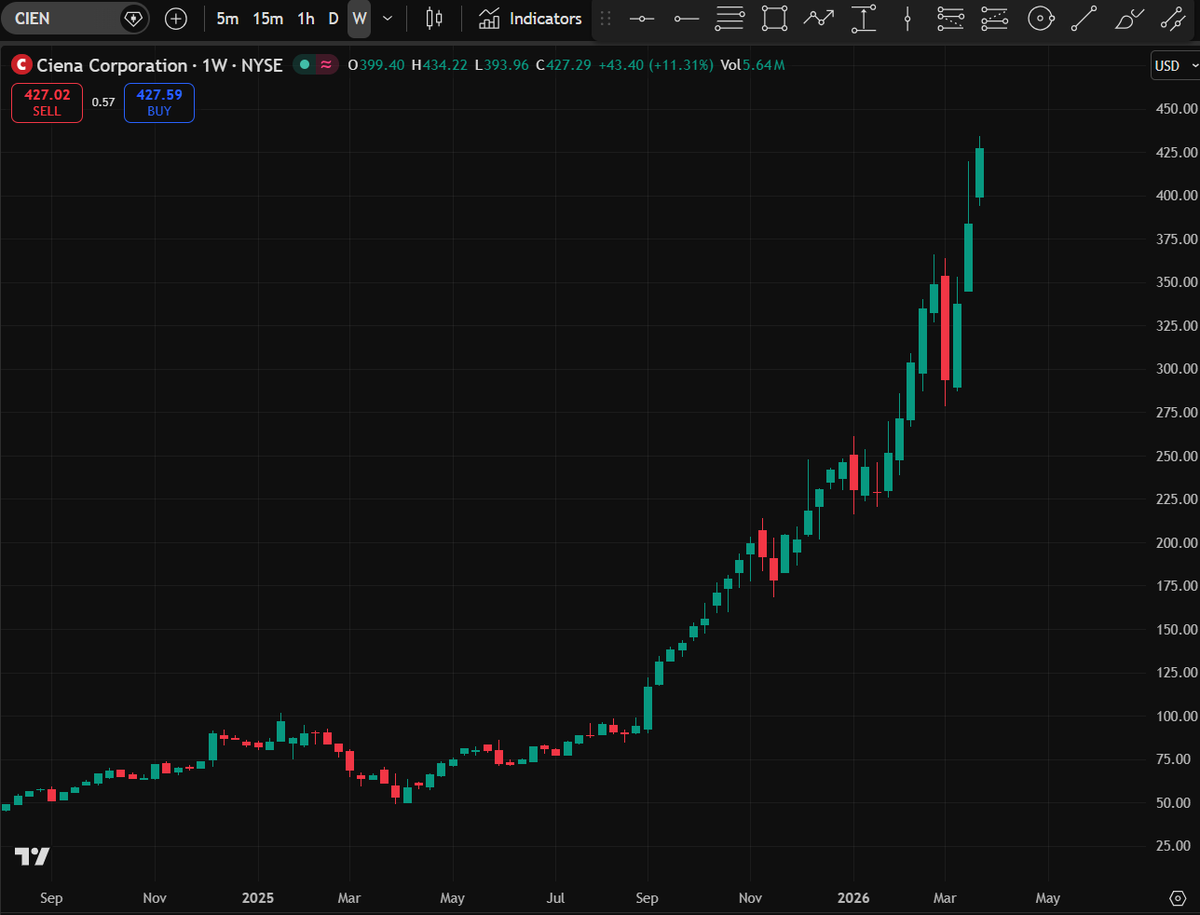Screen dimensions: 1200x915
Task: Click the 427.59 BUY button
Action: coord(159,103)
